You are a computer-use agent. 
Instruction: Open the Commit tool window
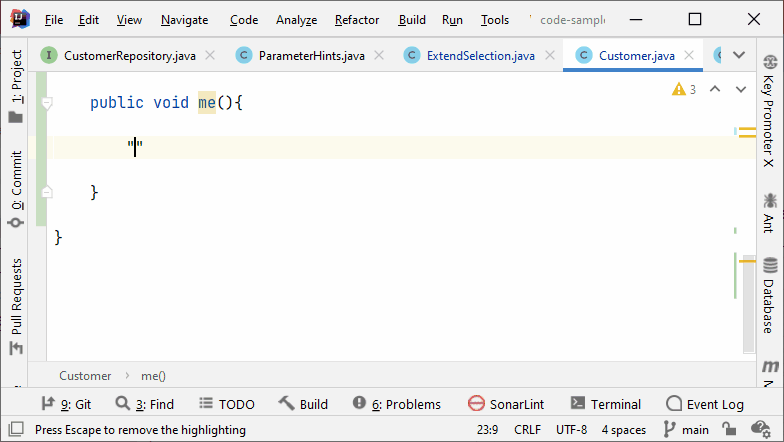point(16,189)
